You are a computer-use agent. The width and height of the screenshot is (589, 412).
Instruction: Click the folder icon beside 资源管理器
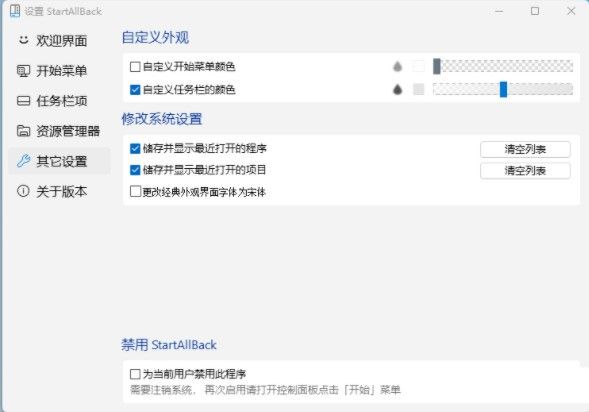[23, 131]
